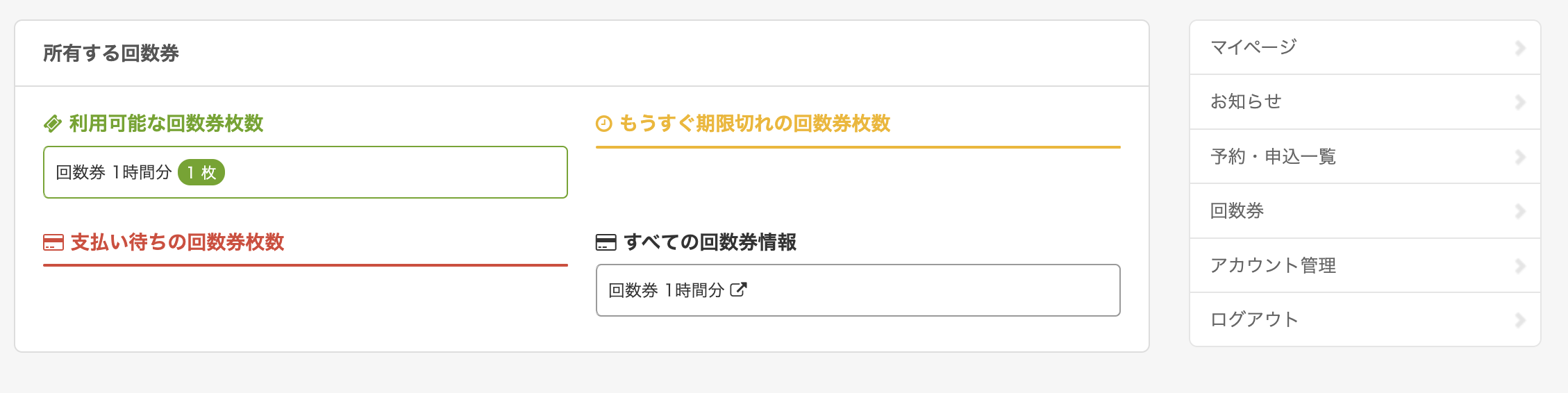Log out via ログアウト menu item
Image resolution: width=1568 pixels, height=393 pixels.
(1254, 319)
